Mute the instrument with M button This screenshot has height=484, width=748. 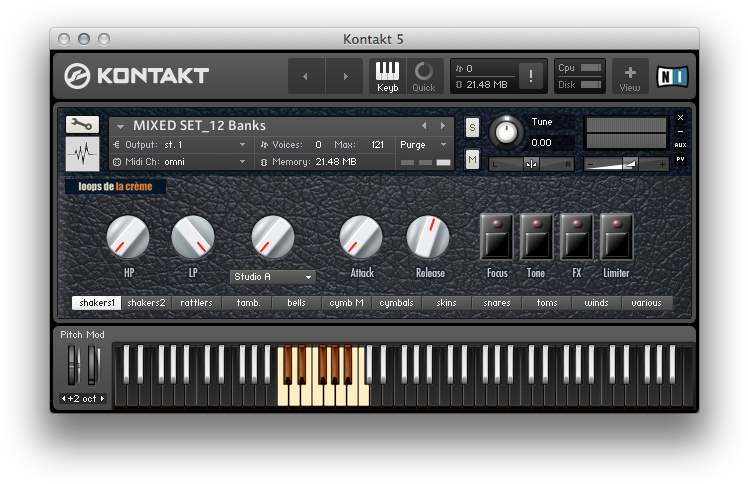pos(472,159)
